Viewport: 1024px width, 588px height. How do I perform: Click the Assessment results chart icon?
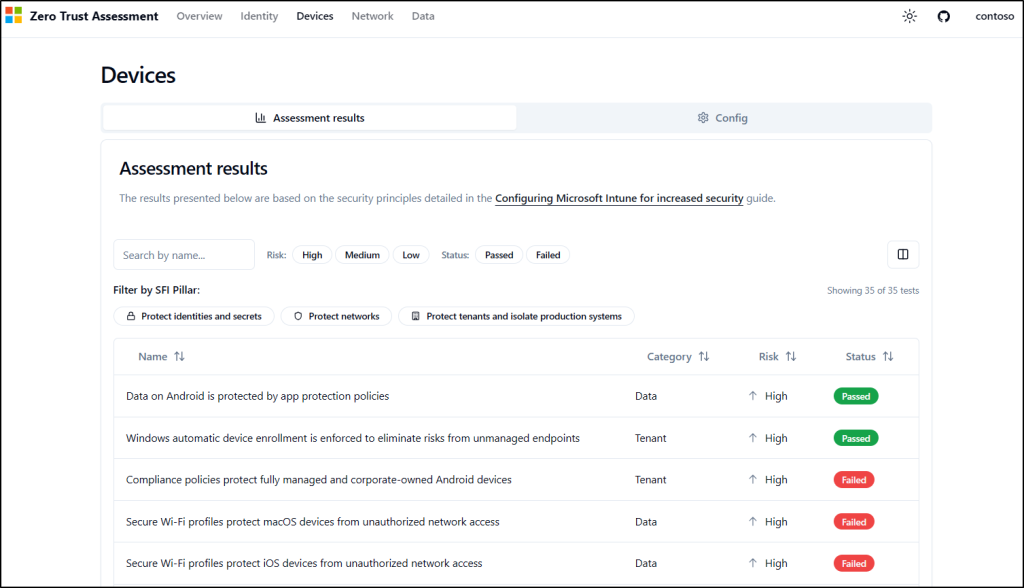point(261,118)
